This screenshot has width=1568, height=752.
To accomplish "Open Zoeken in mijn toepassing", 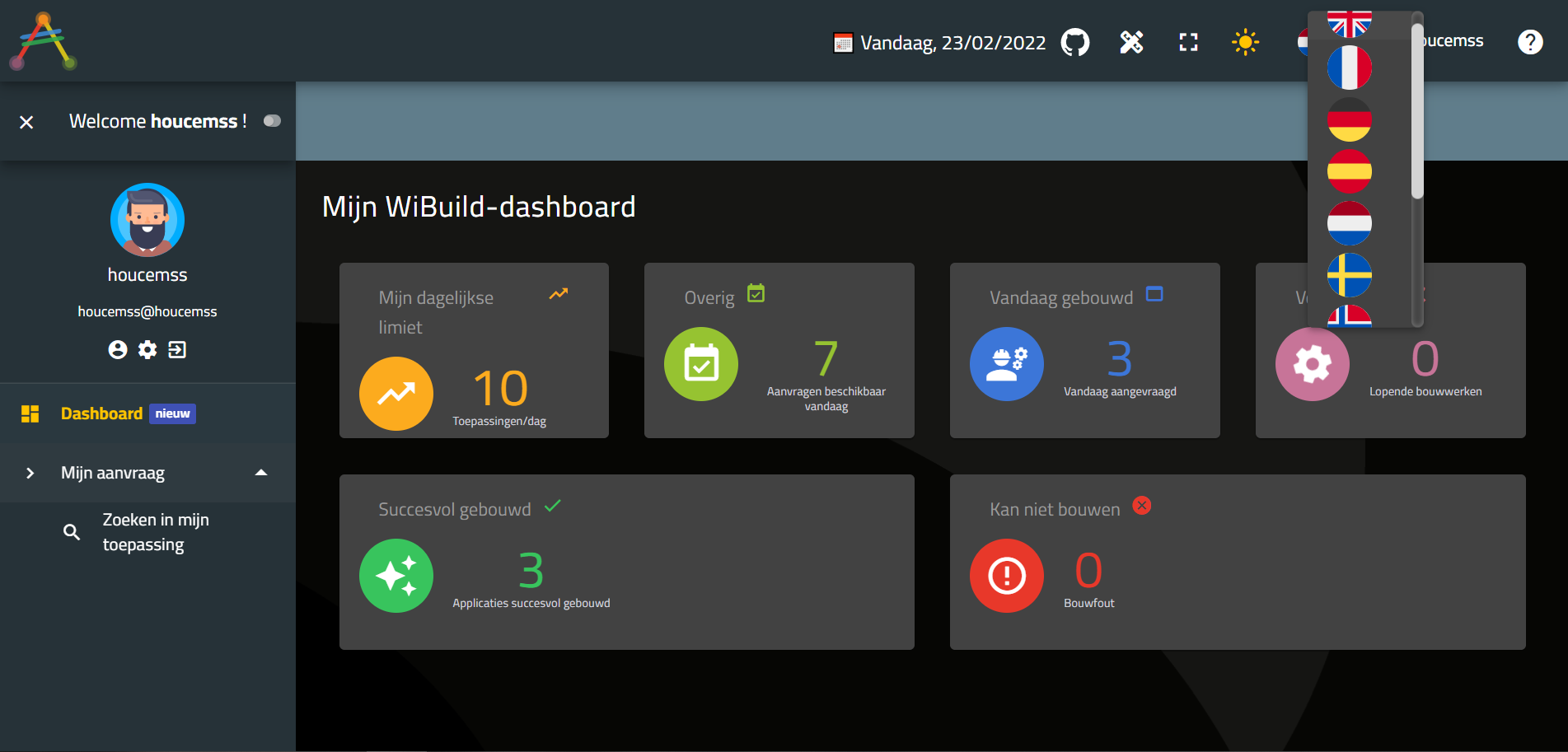I will (x=156, y=532).
